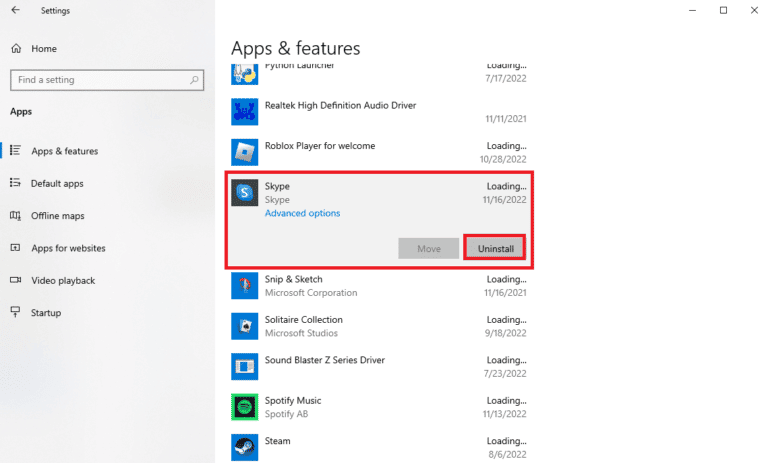Uninstall the Skype app
Image resolution: width=768 pixels, height=463 pixels.
point(495,248)
